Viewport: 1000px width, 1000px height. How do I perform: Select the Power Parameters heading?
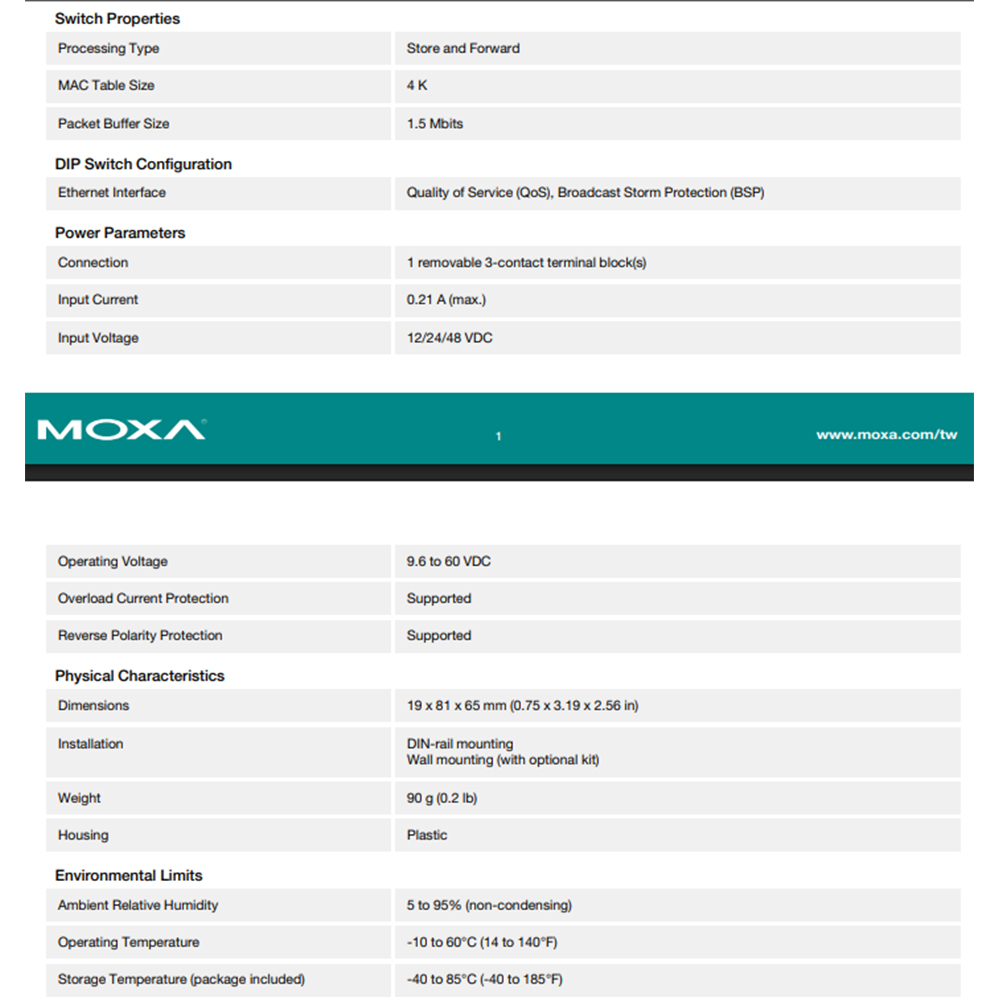120,233
